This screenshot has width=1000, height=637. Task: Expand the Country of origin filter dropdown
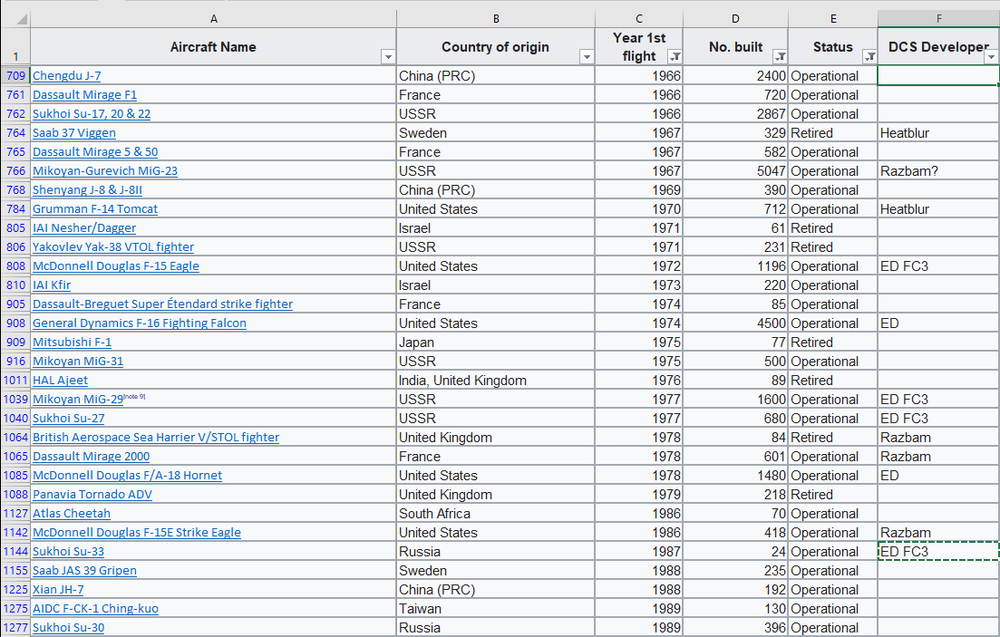tap(587, 57)
